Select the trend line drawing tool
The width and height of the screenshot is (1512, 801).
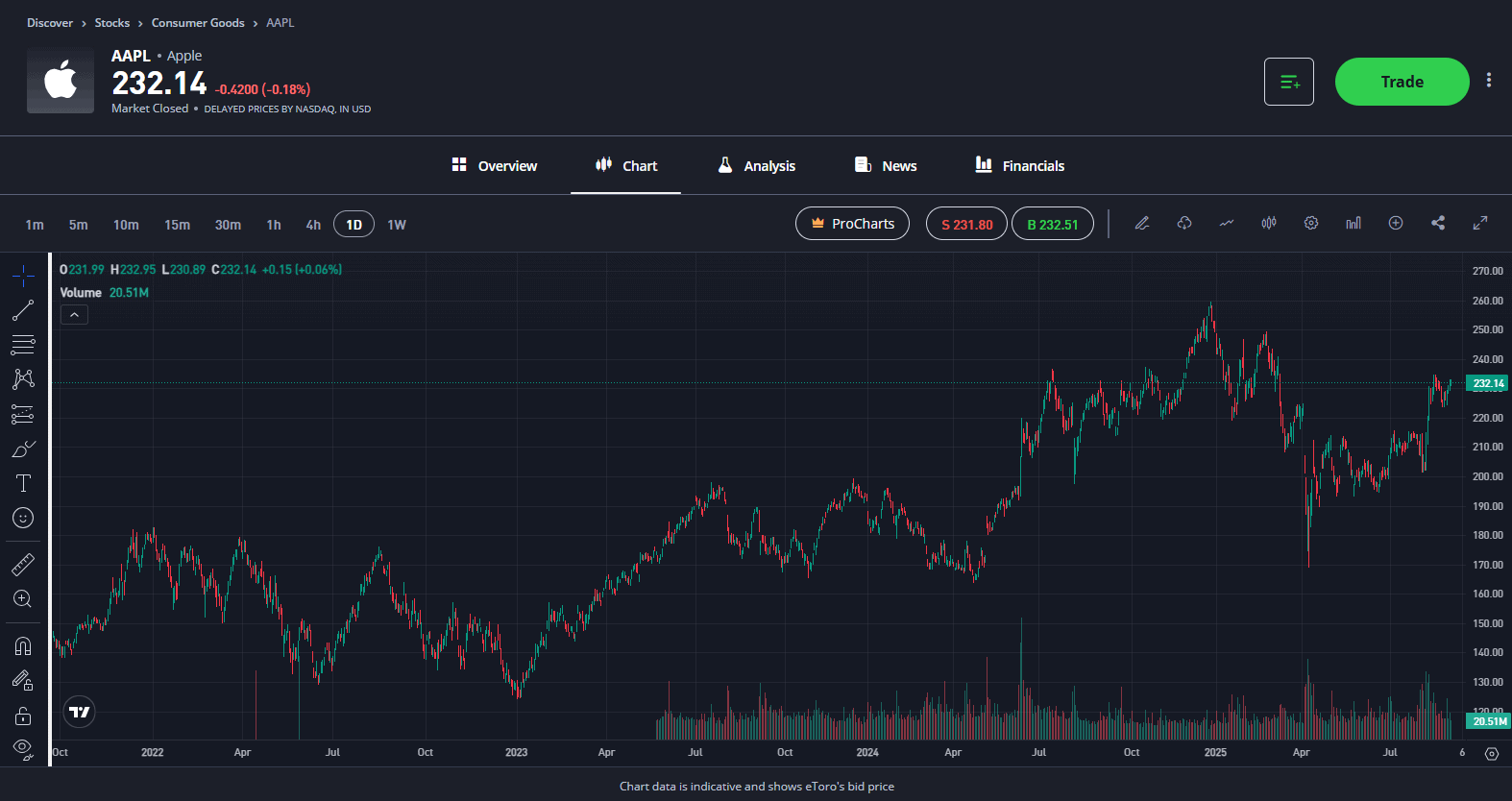pos(23,310)
